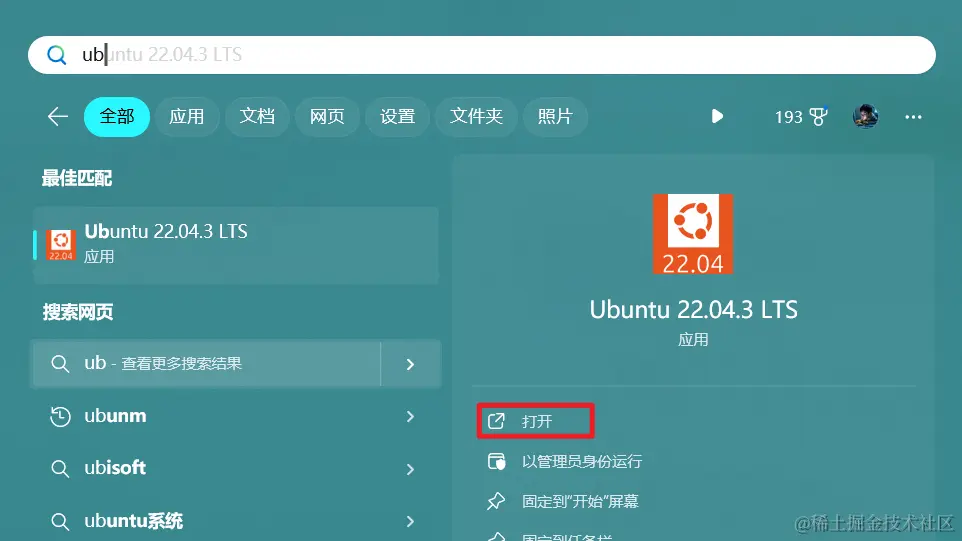This screenshot has width=962, height=541.
Task: Select 'ub - 查看更多搜索结果' web search row
Action: coord(207,364)
